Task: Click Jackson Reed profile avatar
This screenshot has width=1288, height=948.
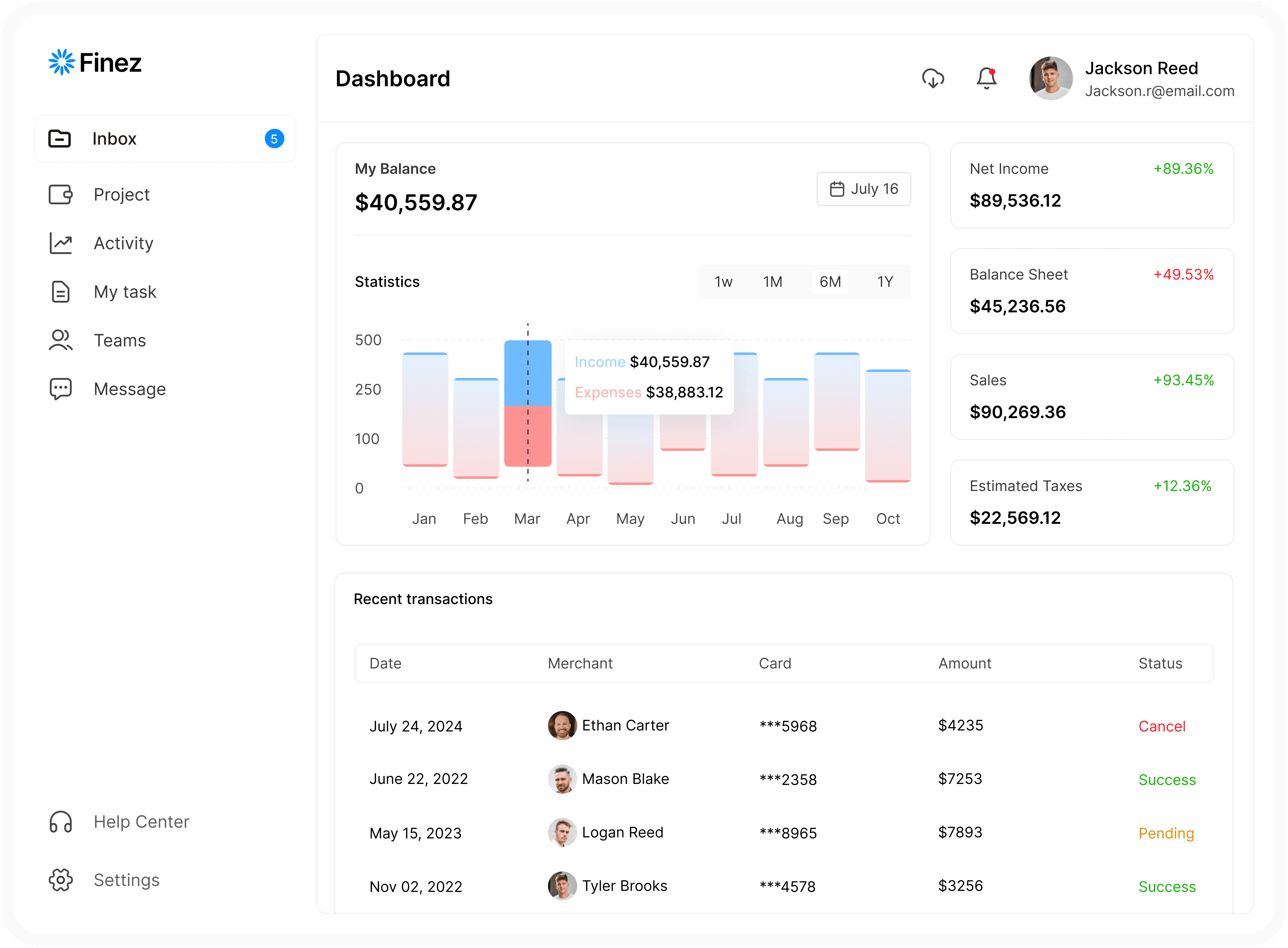Action: 1050,78
